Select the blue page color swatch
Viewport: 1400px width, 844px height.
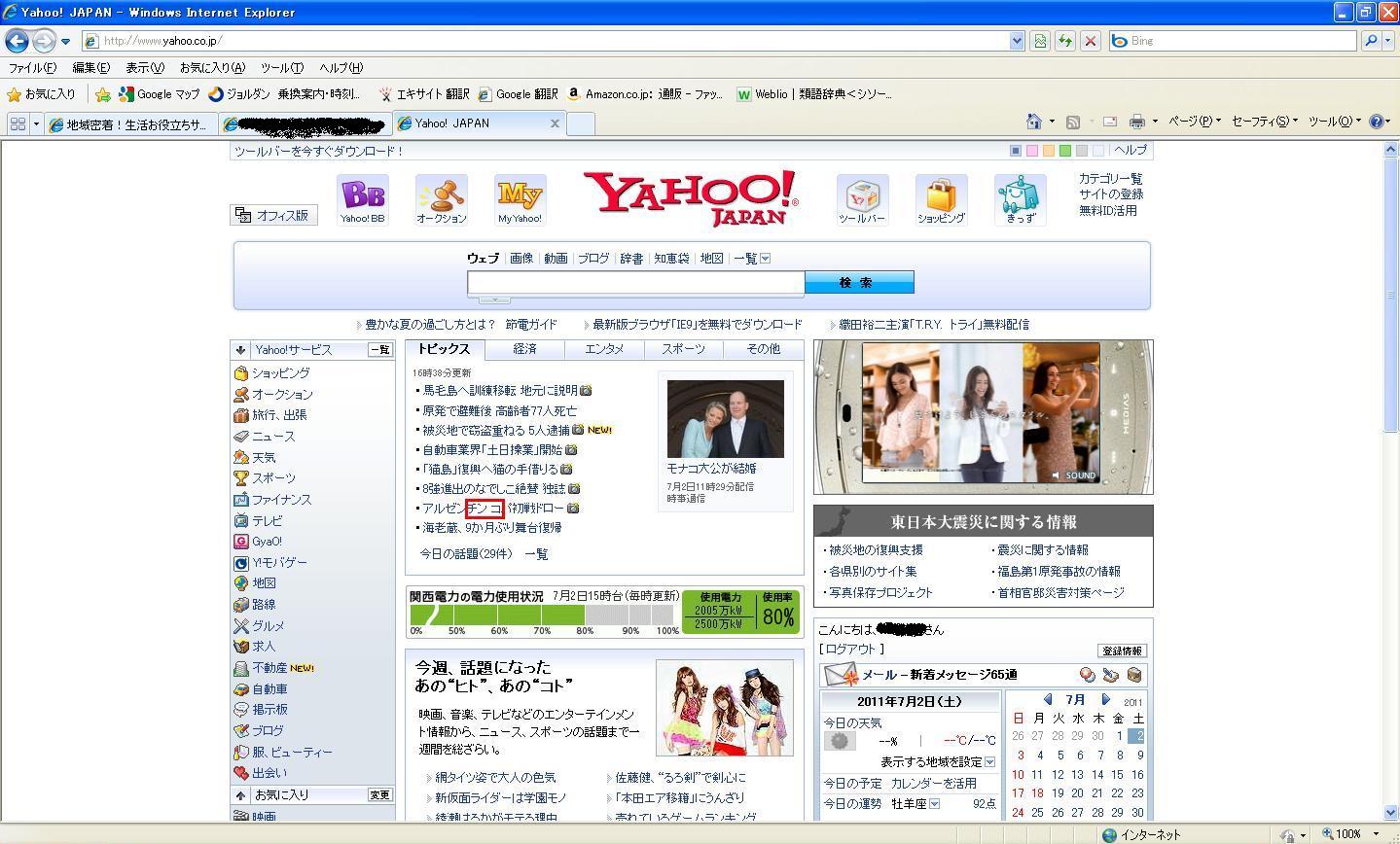(x=1016, y=151)
